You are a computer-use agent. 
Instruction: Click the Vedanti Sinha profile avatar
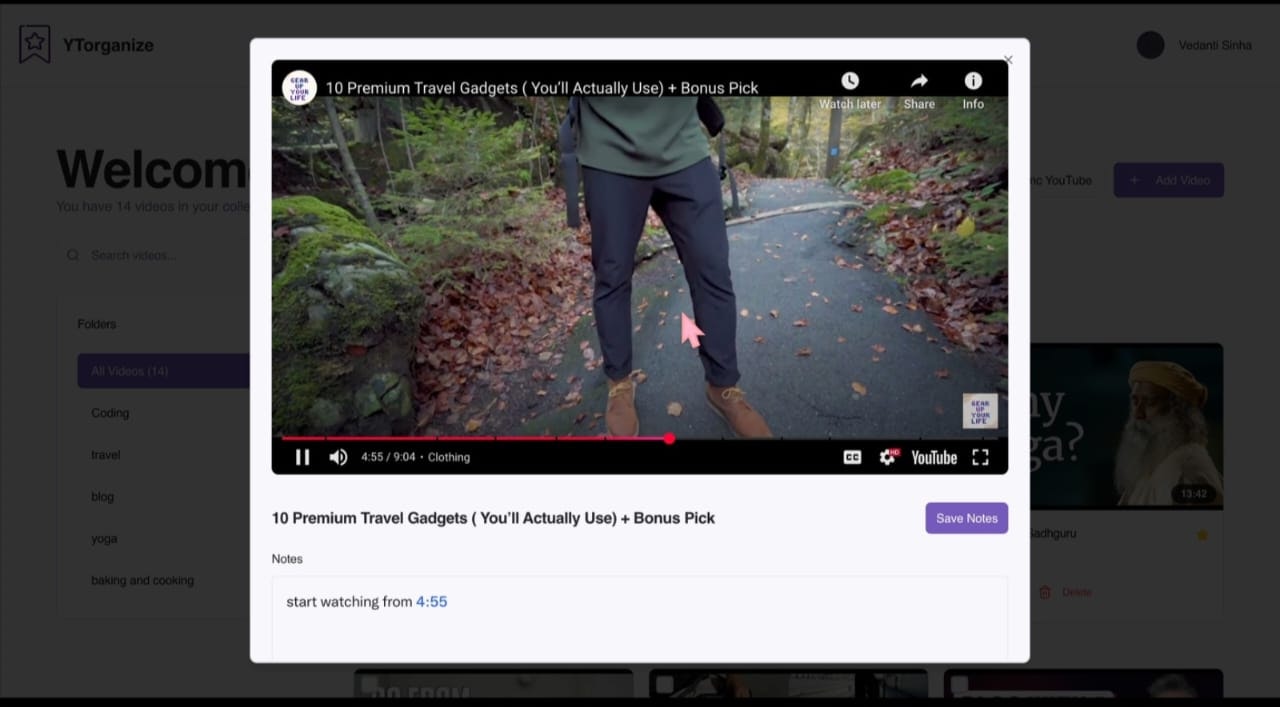(x=1150, y=45)
